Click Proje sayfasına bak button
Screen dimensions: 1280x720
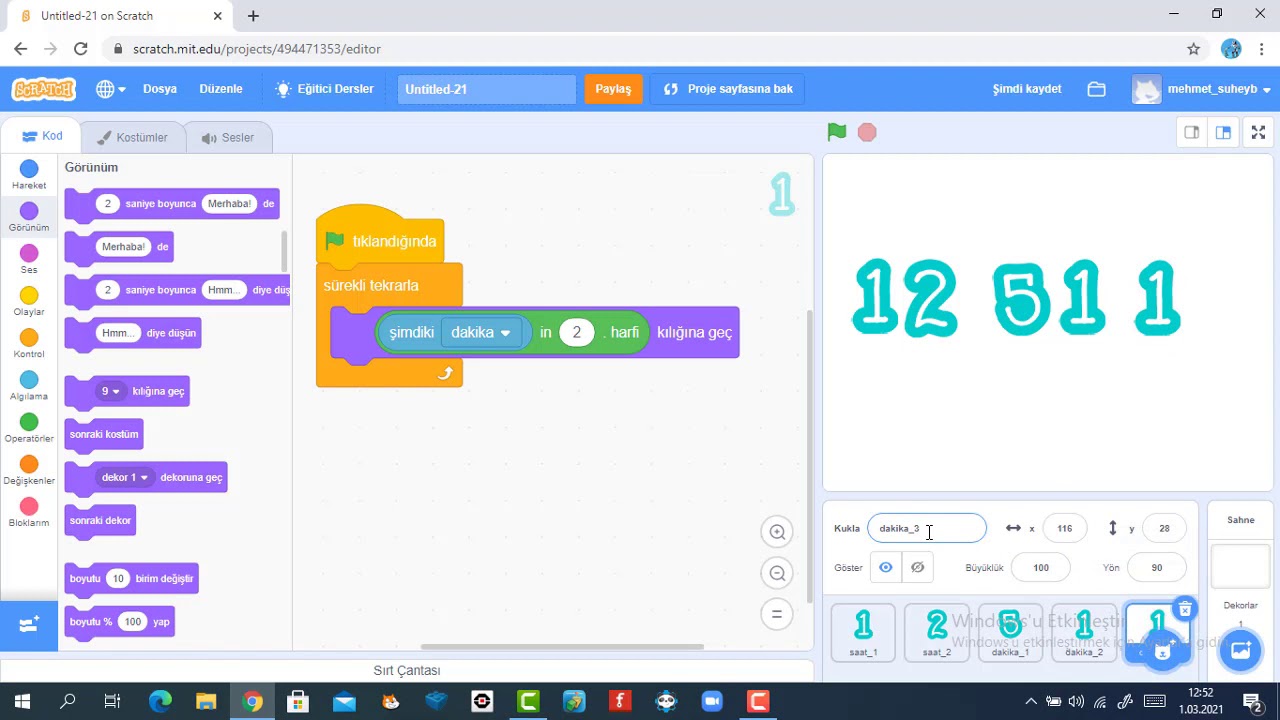coord(728,89)
